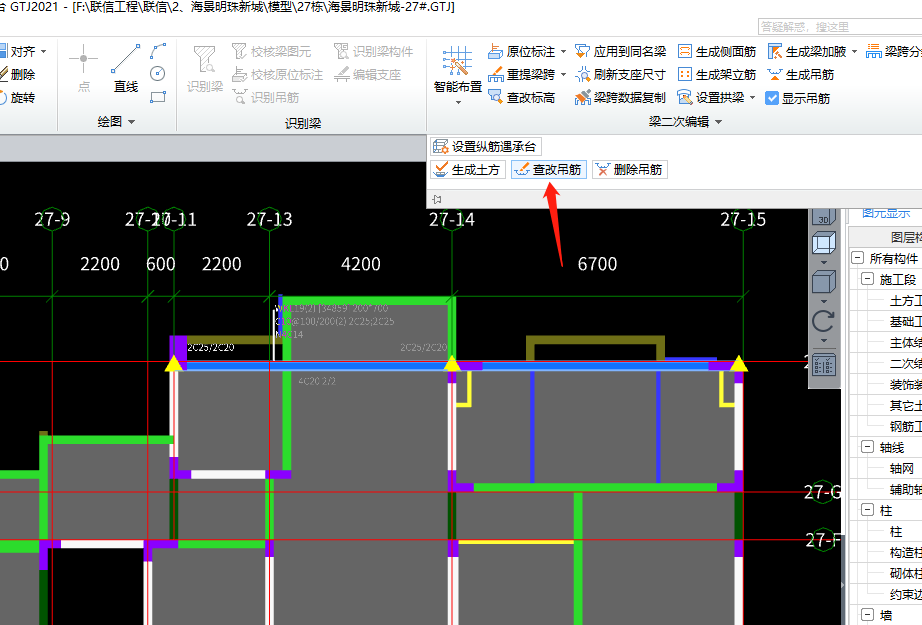This screenshot has width=922, height=625.
Task: Click the 重提梁跨 re-extract beam span tool
Action: coord(522,75)
